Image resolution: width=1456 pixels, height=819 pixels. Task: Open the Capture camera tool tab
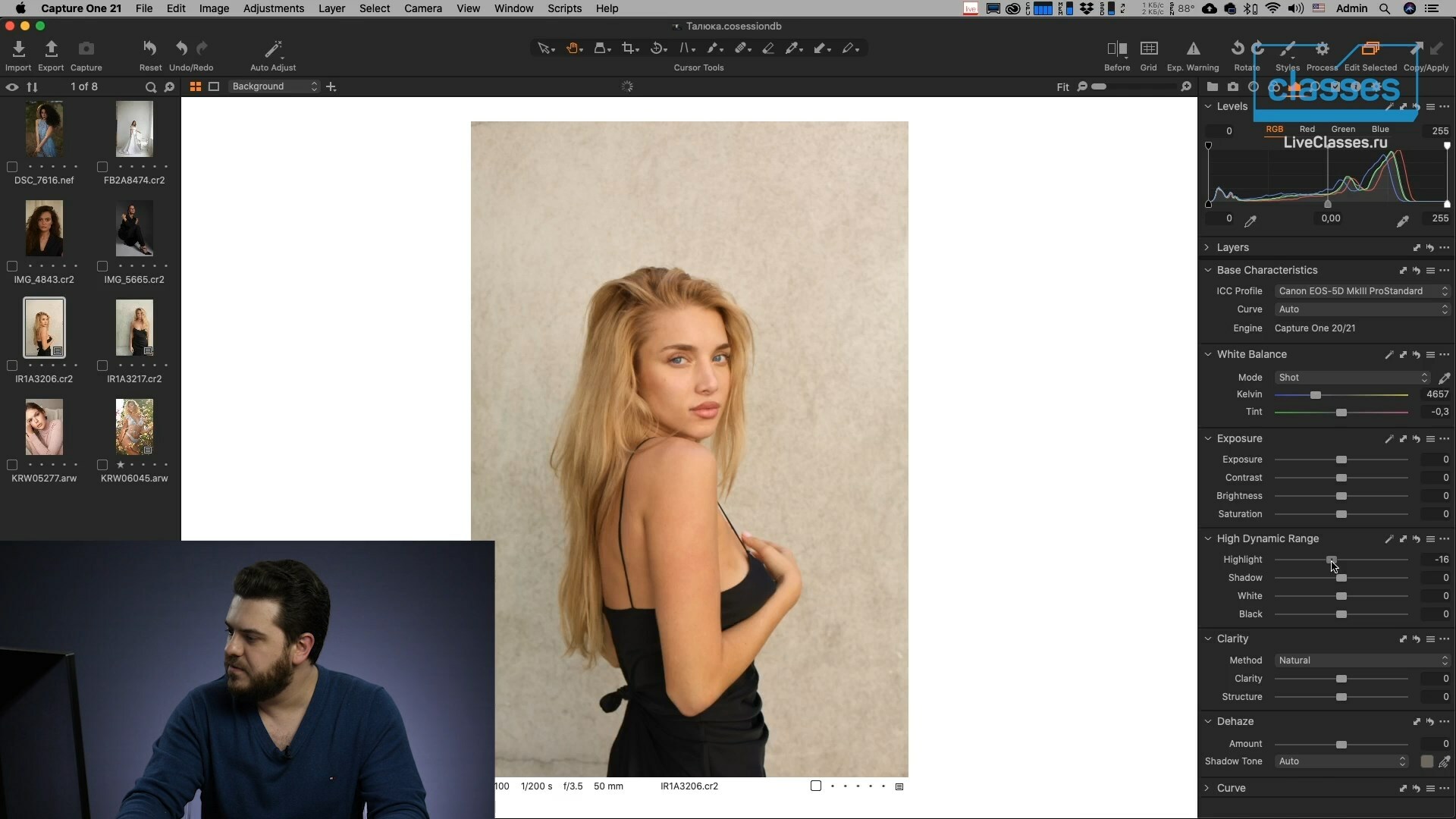click(1233, 87)
